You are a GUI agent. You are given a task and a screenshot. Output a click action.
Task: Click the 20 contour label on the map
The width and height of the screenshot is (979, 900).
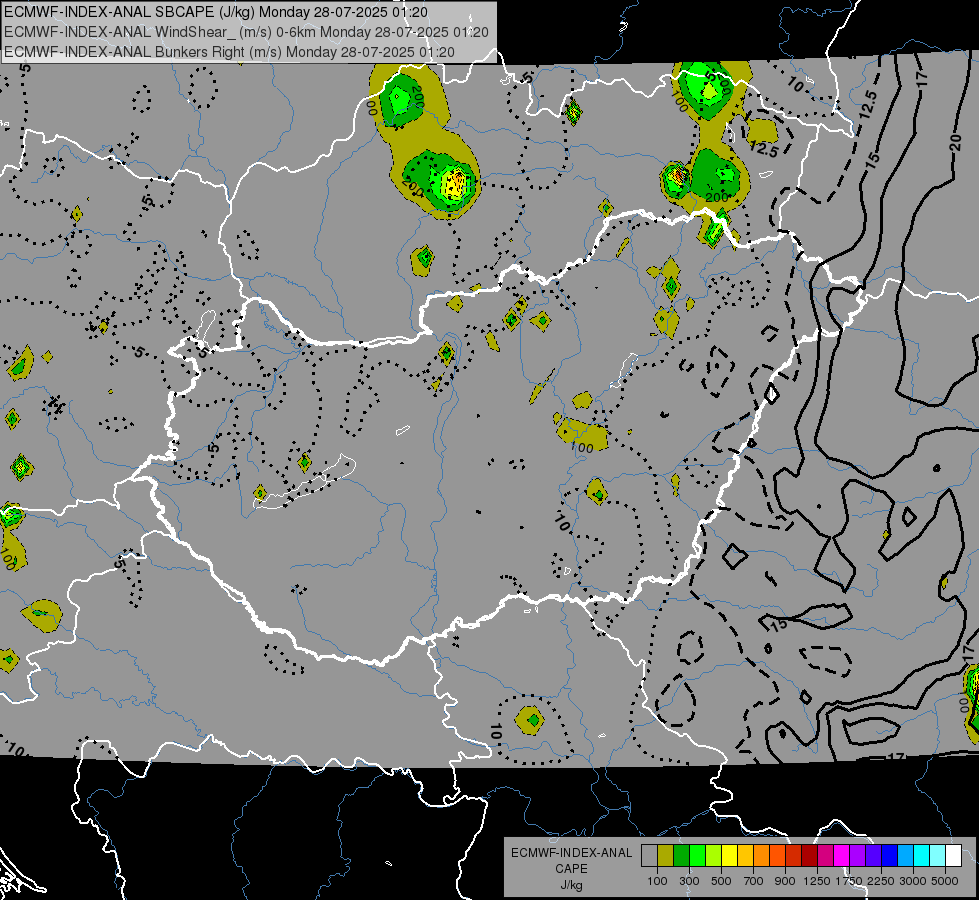click(955, 143)
